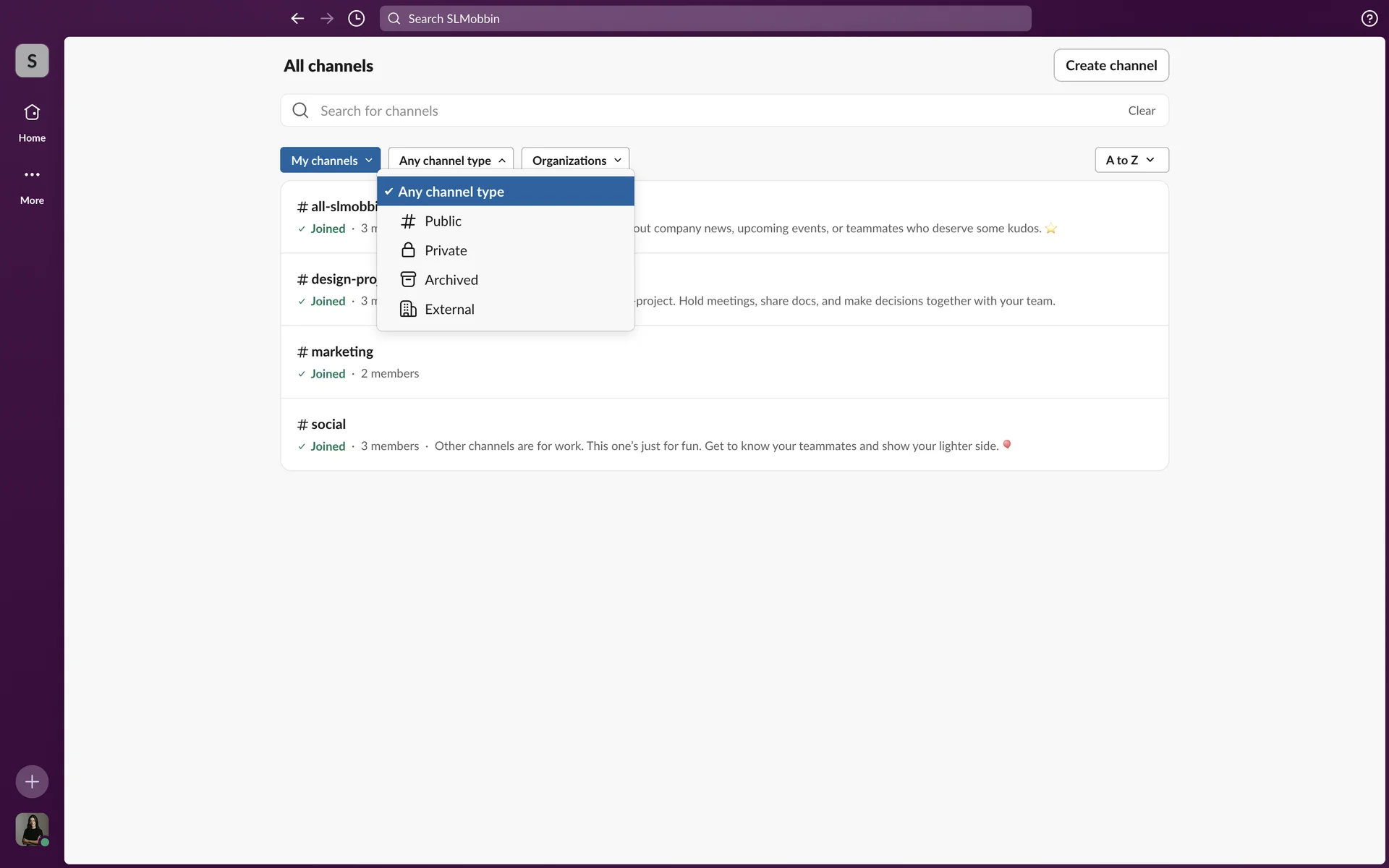Switch to the SLMobbin workspace icon
The image size is (1389, 868).
32,61
